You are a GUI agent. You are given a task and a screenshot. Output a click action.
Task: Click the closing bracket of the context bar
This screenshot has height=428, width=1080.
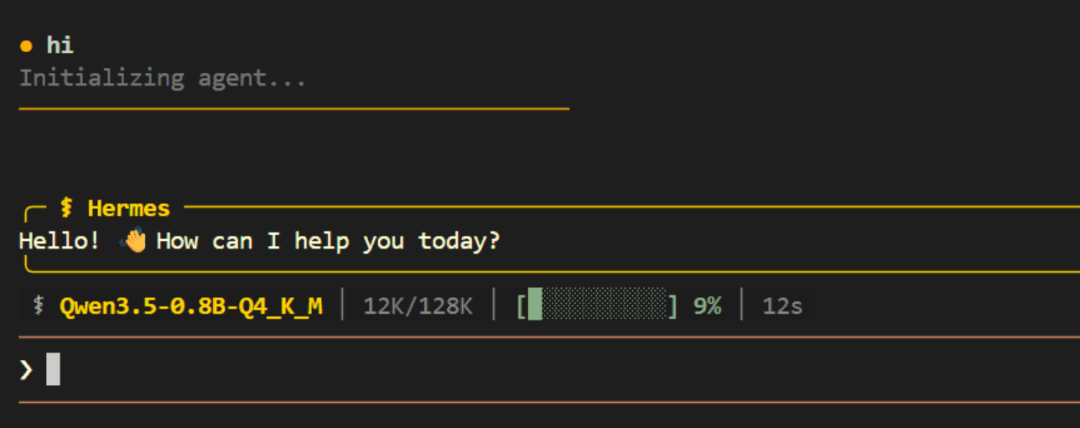click(x=674, y=305)
